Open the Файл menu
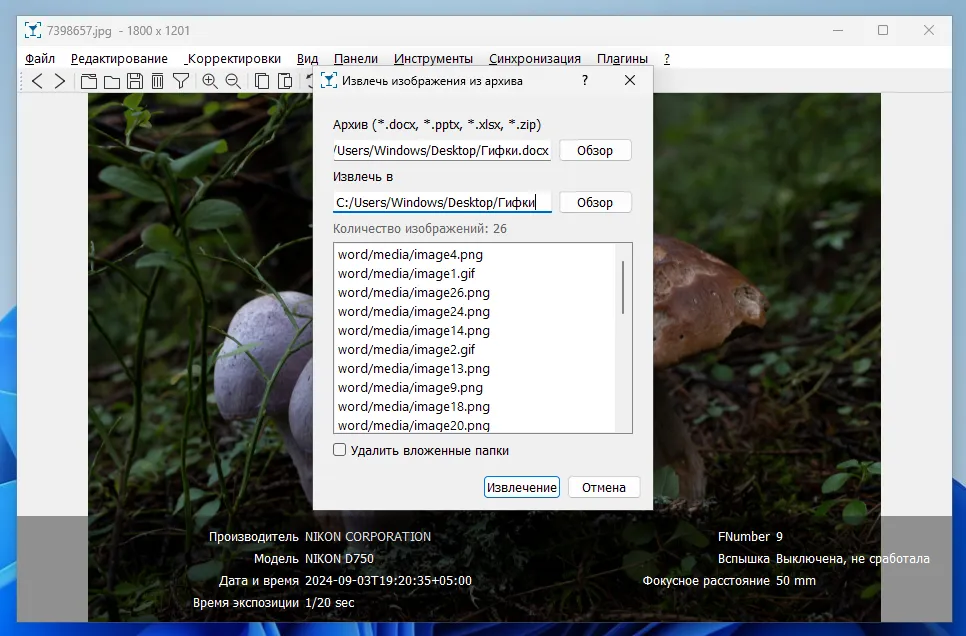The height and width of the screenshot is (636, 966). tap(40, 59)
